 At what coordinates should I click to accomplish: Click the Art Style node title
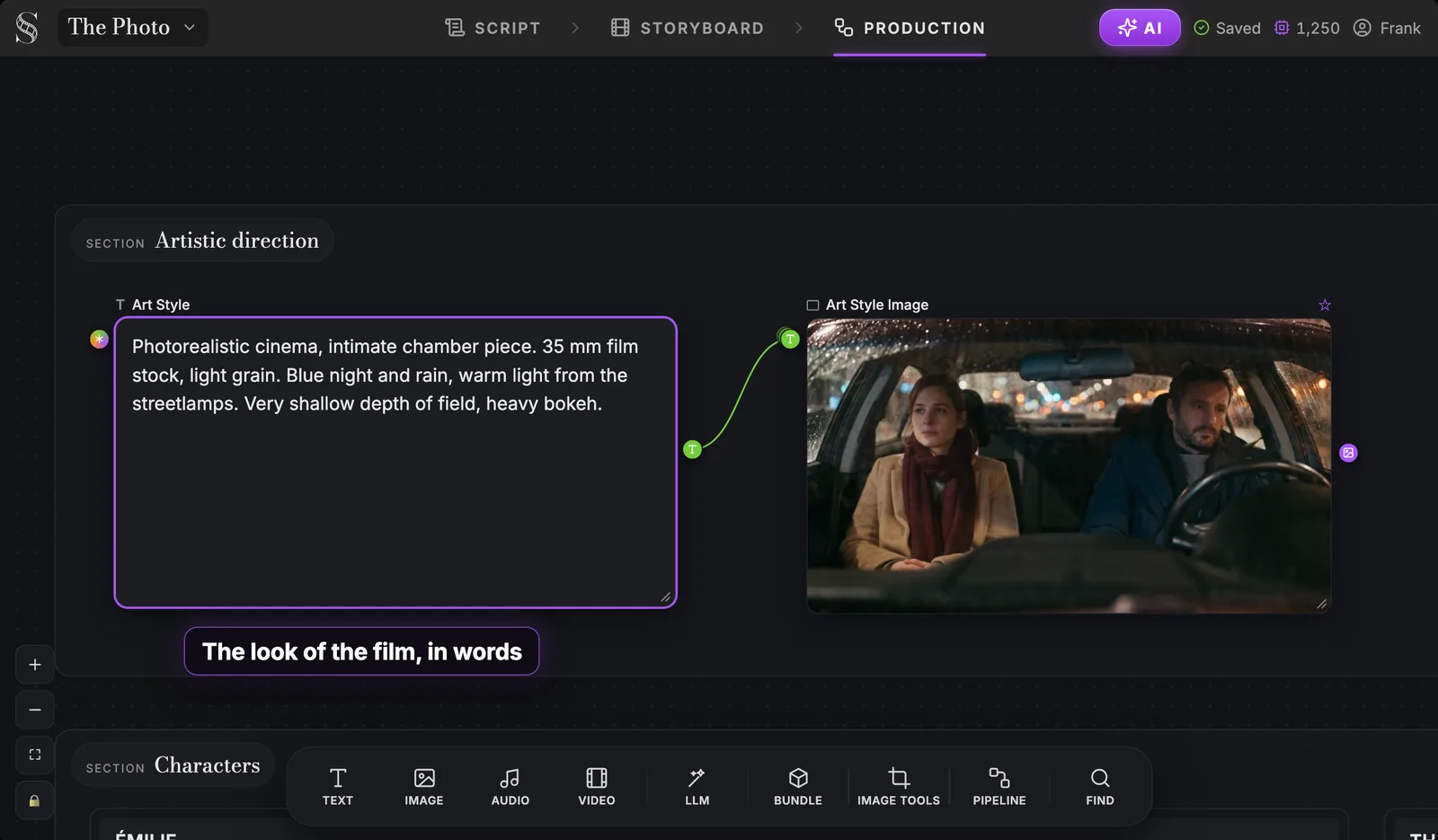pyautogui.click(x=161, y=305)
